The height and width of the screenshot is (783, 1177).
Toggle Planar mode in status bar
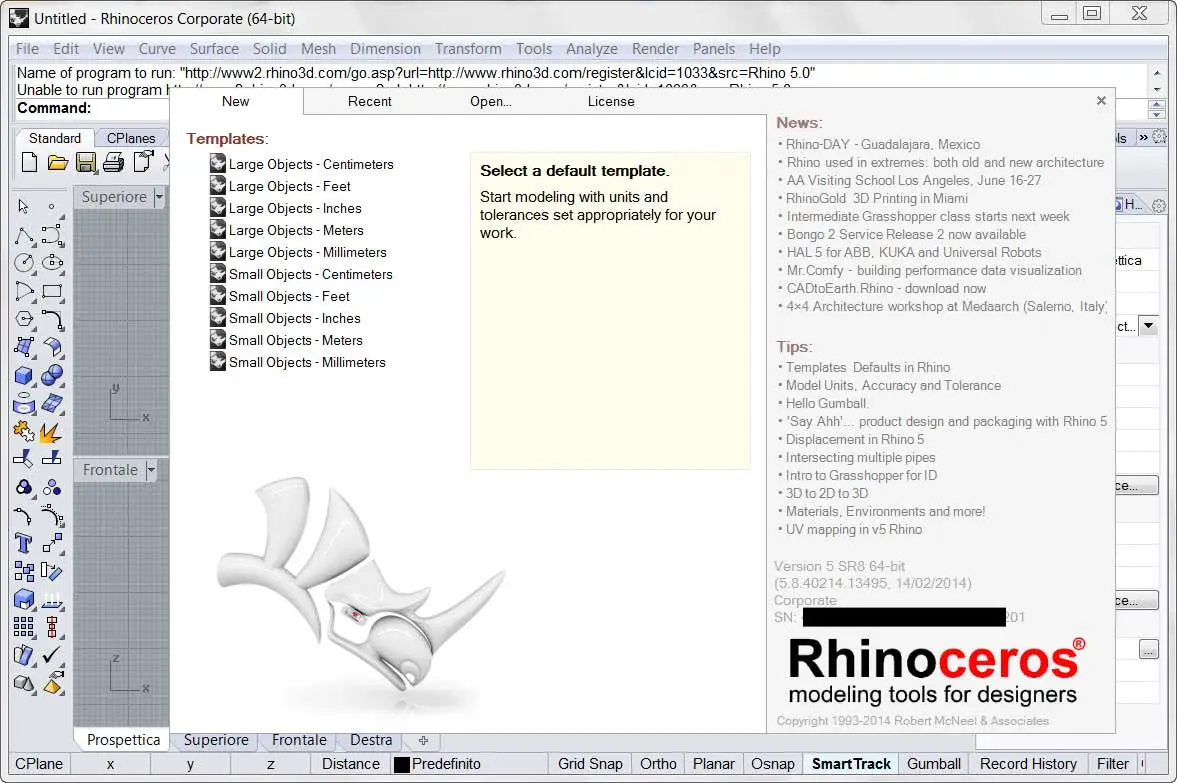[713, 763]
